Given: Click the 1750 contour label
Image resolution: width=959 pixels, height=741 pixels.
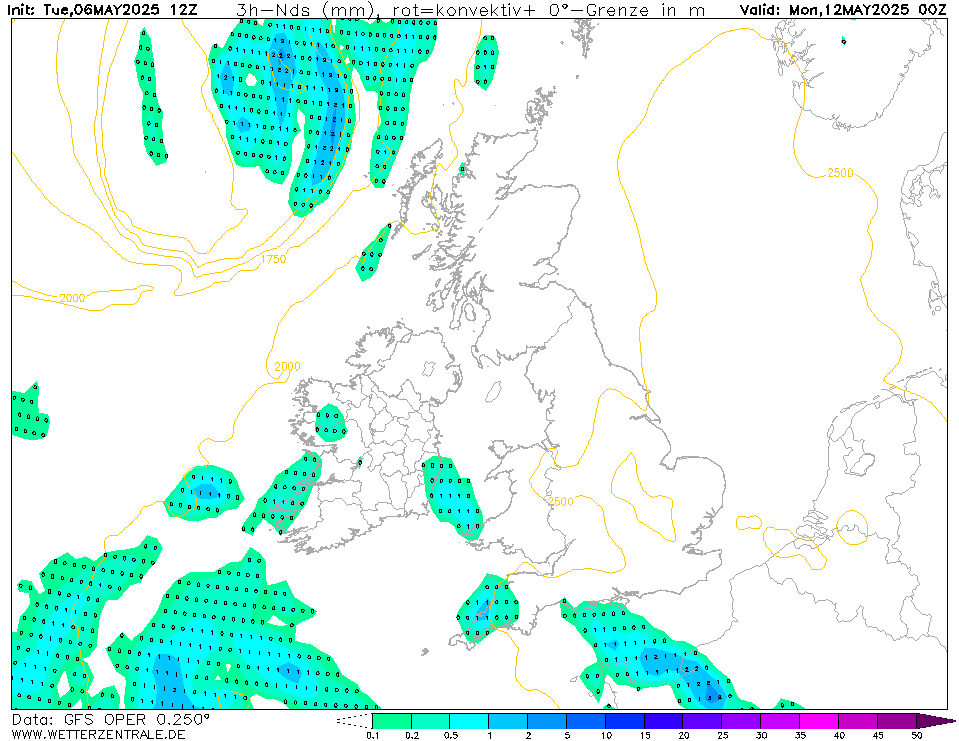Looking at the screenshot, I should pos(273,259).
